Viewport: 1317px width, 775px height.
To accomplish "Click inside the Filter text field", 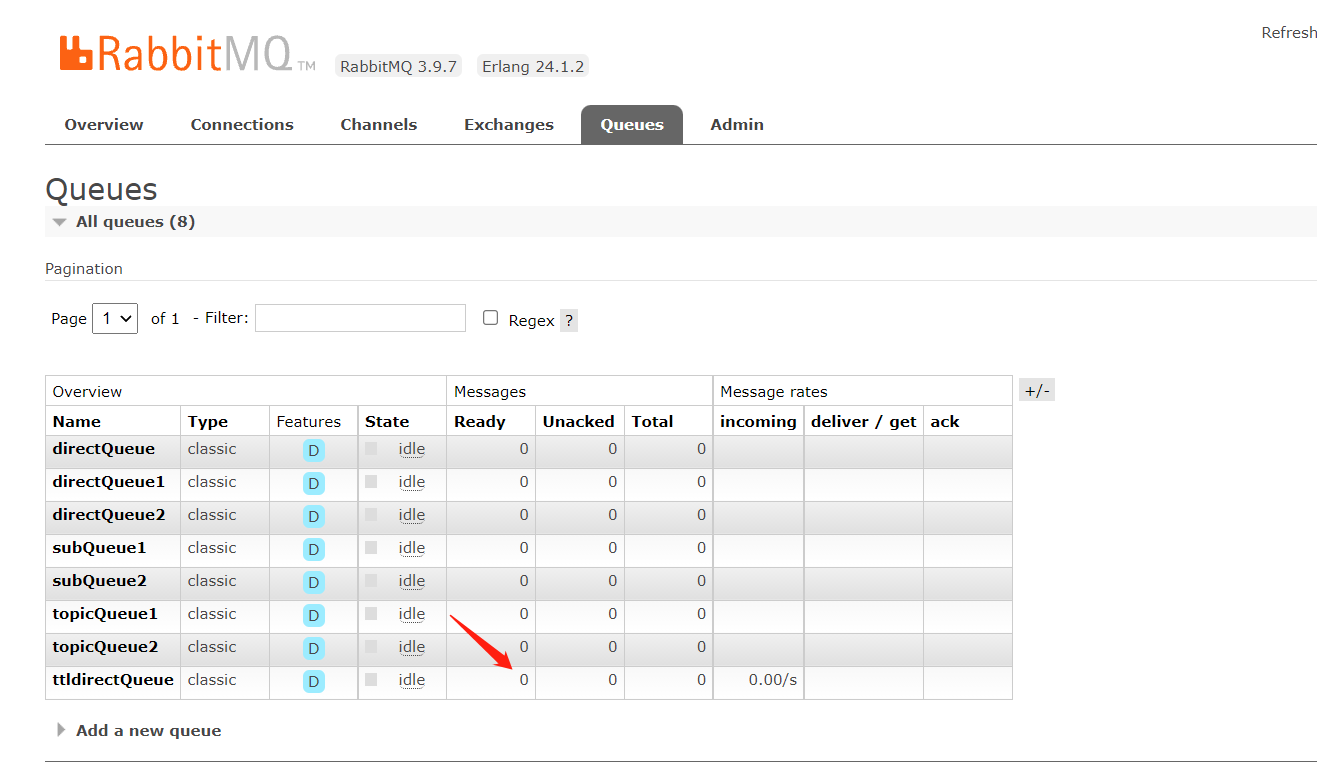I will coord(360,318).
